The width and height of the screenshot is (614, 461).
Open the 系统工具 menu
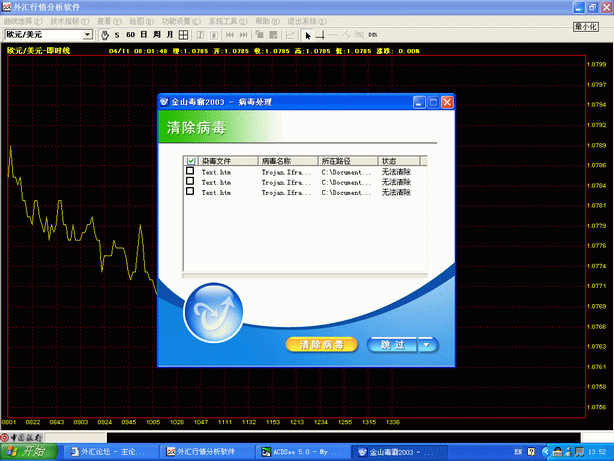click(x=228, y=21)
